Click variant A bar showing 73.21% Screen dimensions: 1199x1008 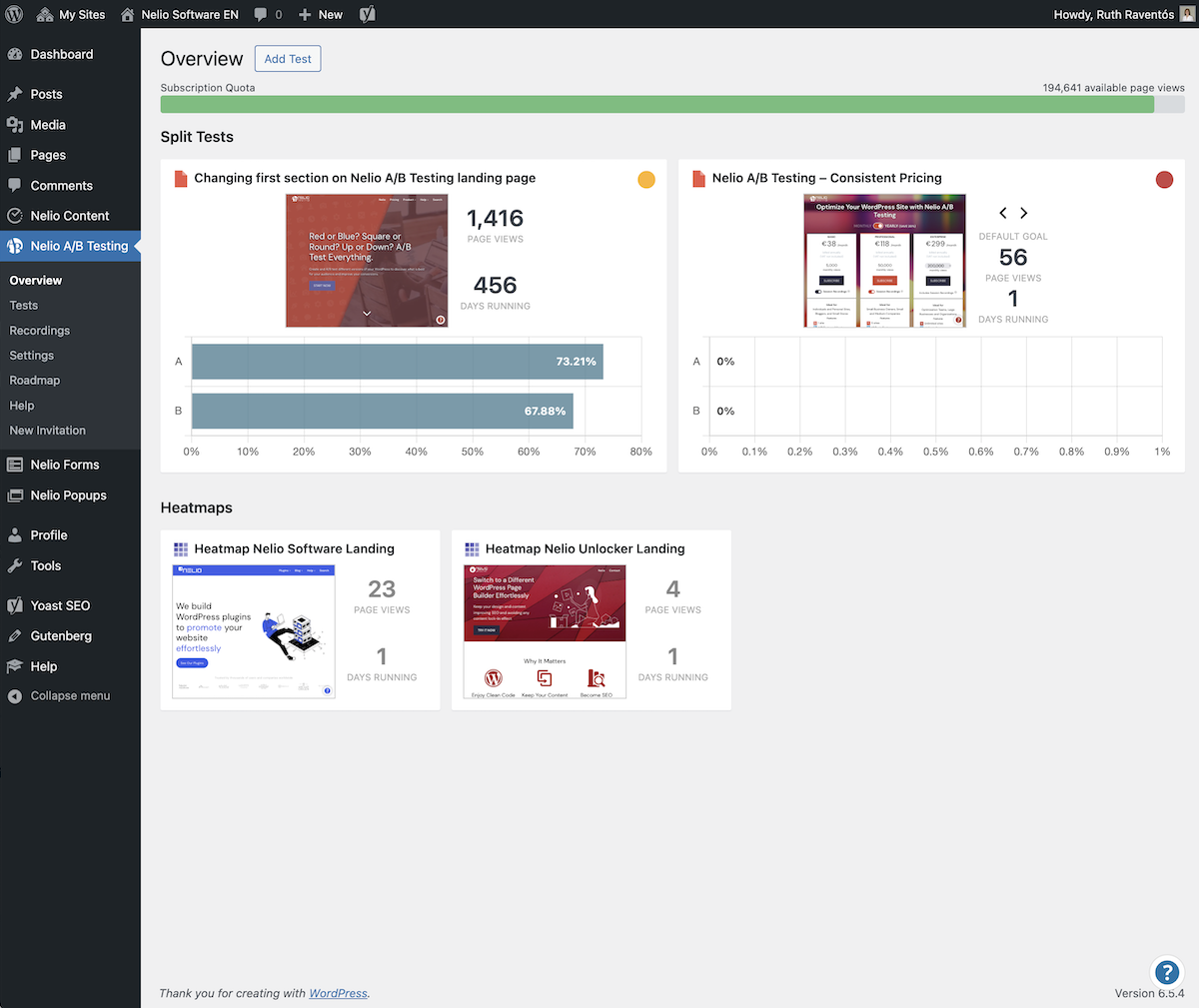tap(398, 362)
